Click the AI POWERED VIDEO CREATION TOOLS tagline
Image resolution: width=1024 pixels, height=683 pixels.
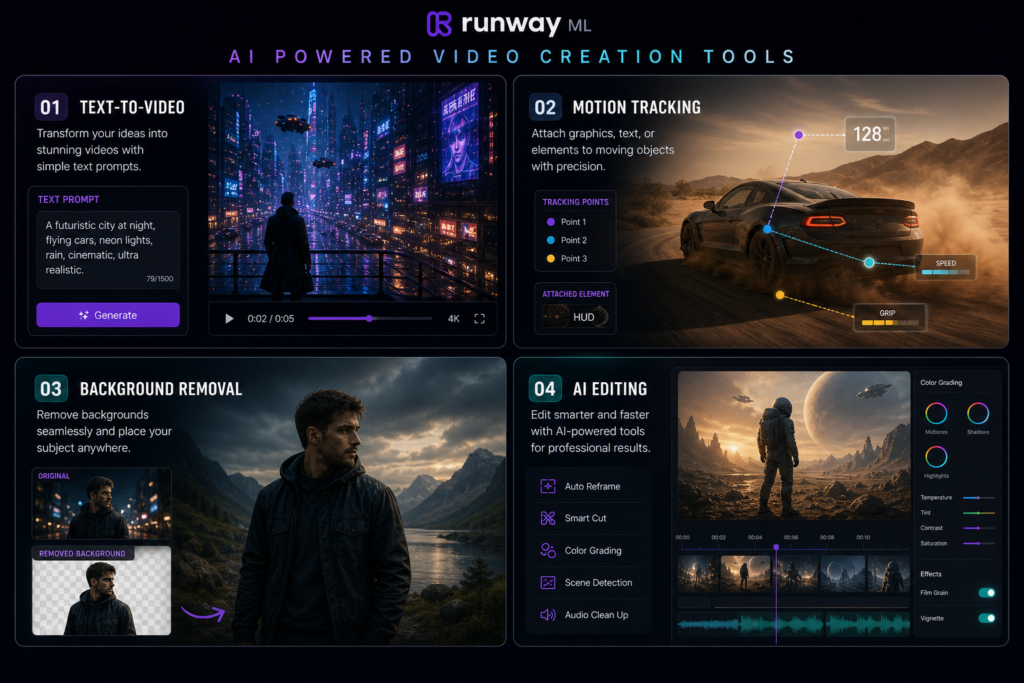(512, 57)
